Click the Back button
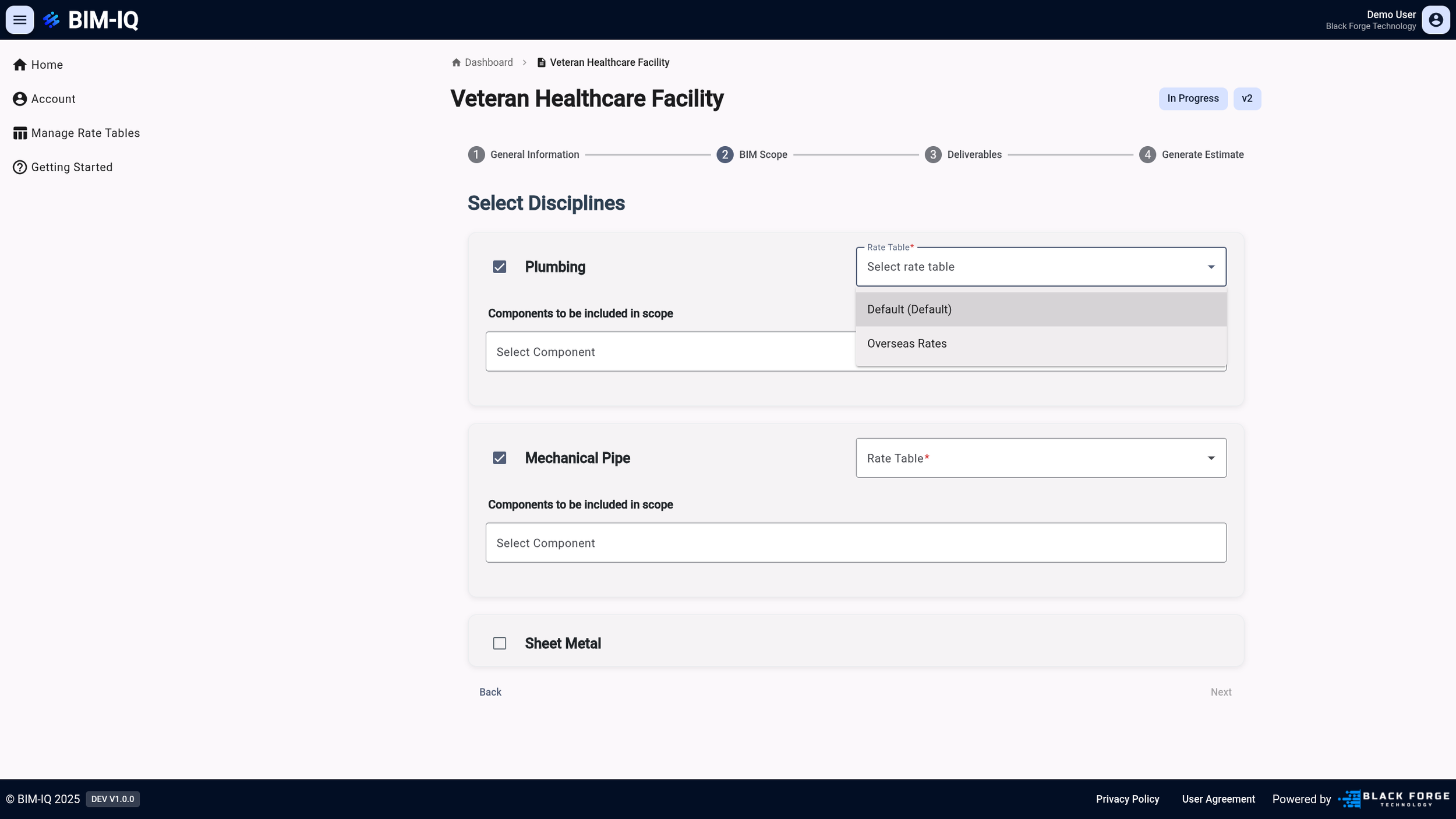 pyautogui.click(x=490, y=692)
